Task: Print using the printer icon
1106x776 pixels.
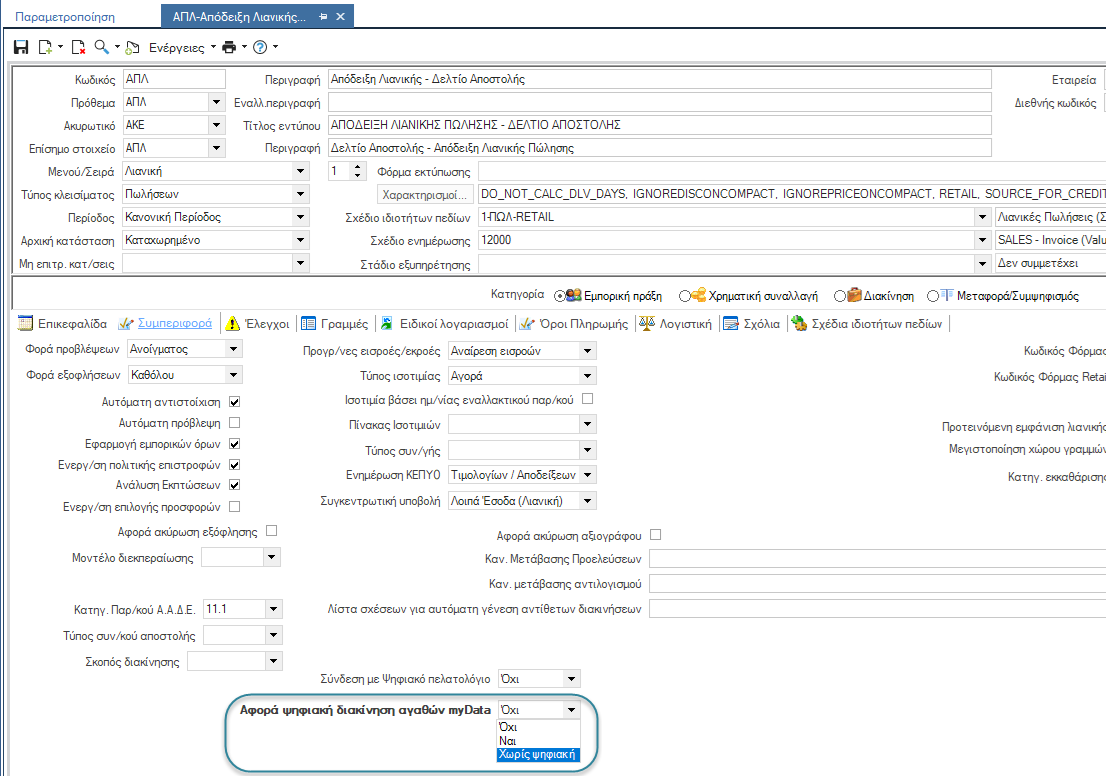Action: (x=229, y=47)
